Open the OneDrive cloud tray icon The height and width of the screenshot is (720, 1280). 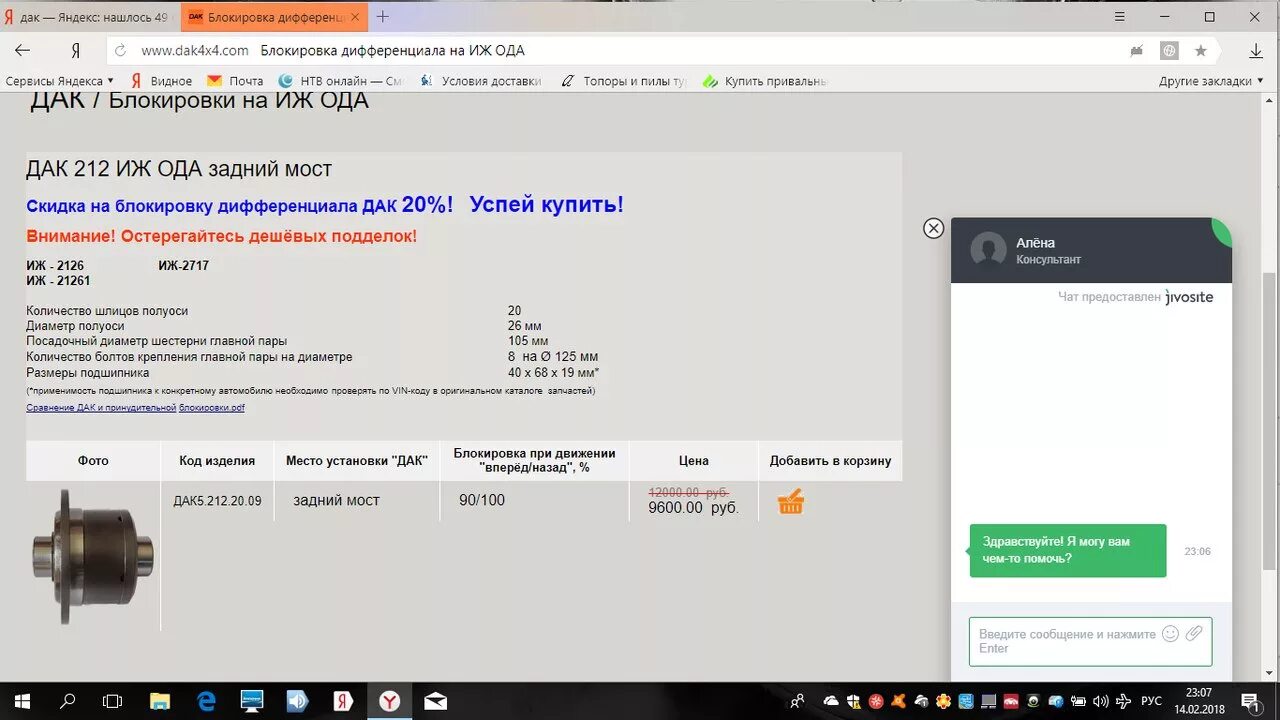(x=832, y=701)
